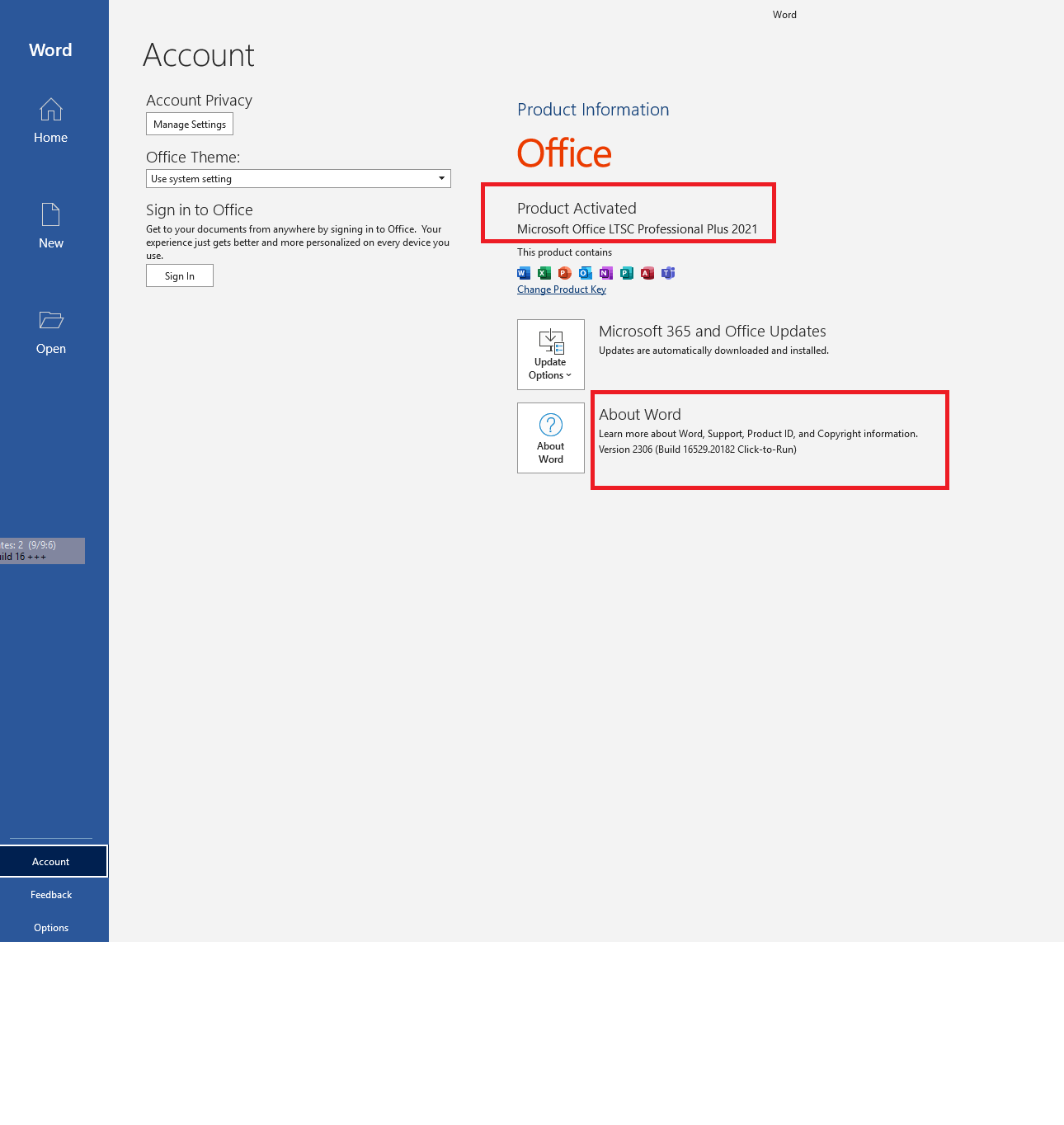Image resolution: width=1064 pixels, height=1125 pixels.
Task: Click the Teams app icon
Action: 668,273
